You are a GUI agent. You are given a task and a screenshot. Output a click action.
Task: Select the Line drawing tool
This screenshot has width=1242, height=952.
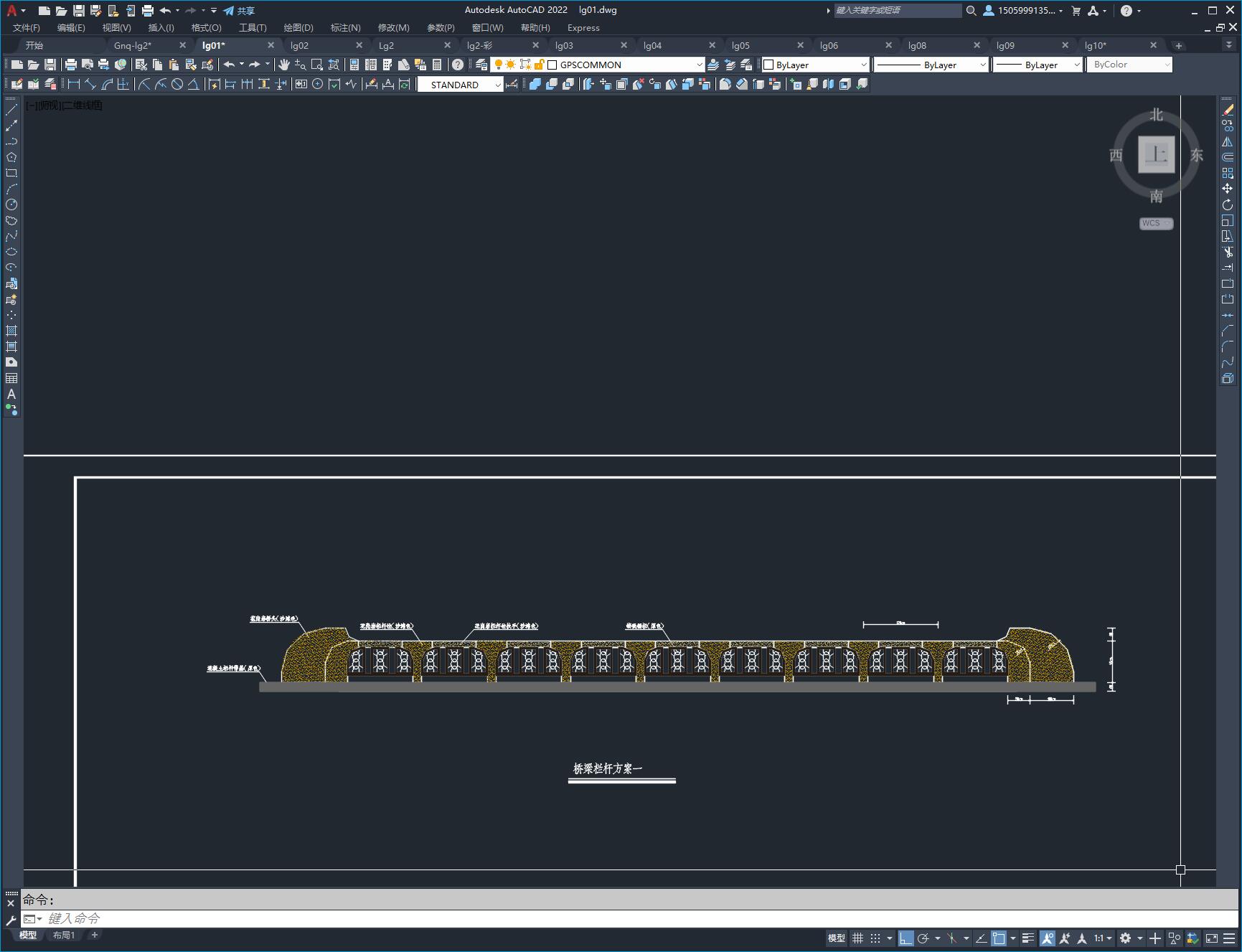click(11, 110)
